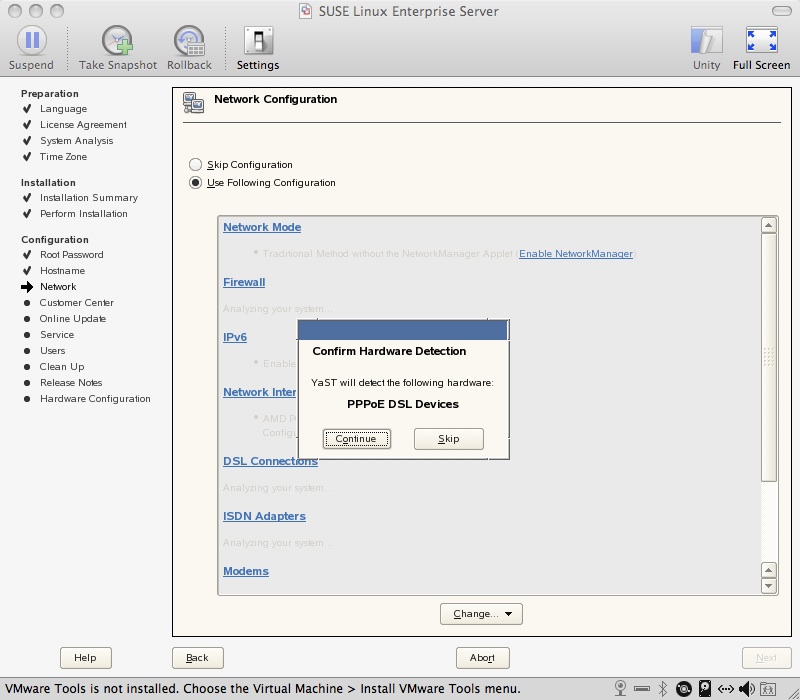800x700 pixels.
Task: Click the Network Configuration header icon
Action: (x=194, y=103)
